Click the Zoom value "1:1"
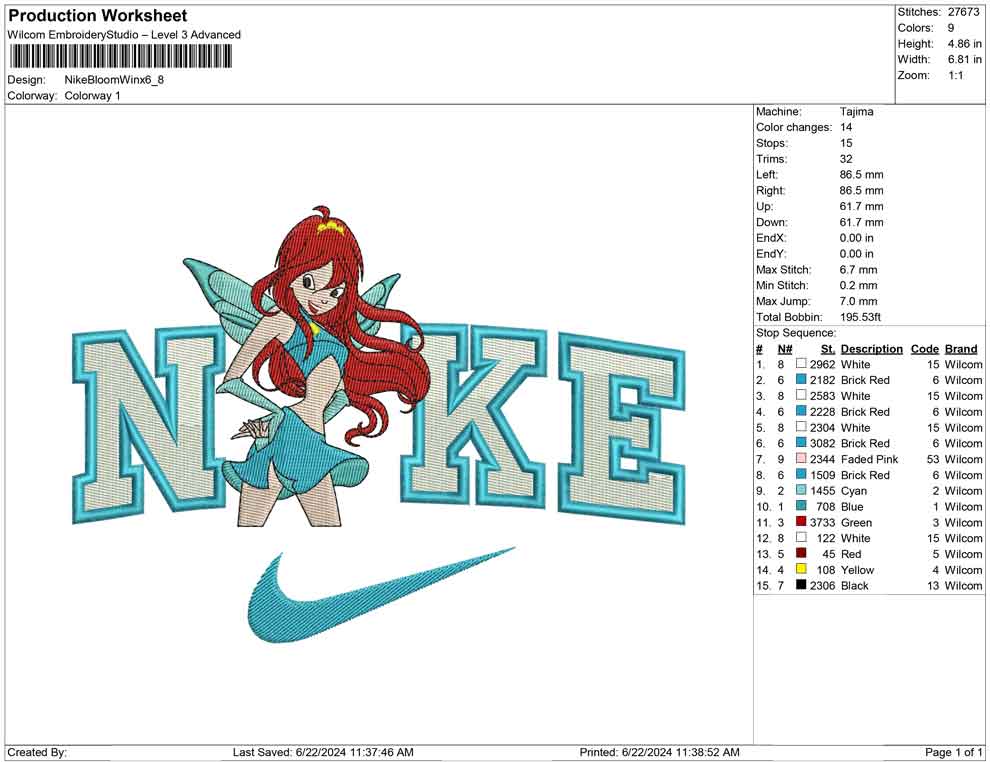 956,75
